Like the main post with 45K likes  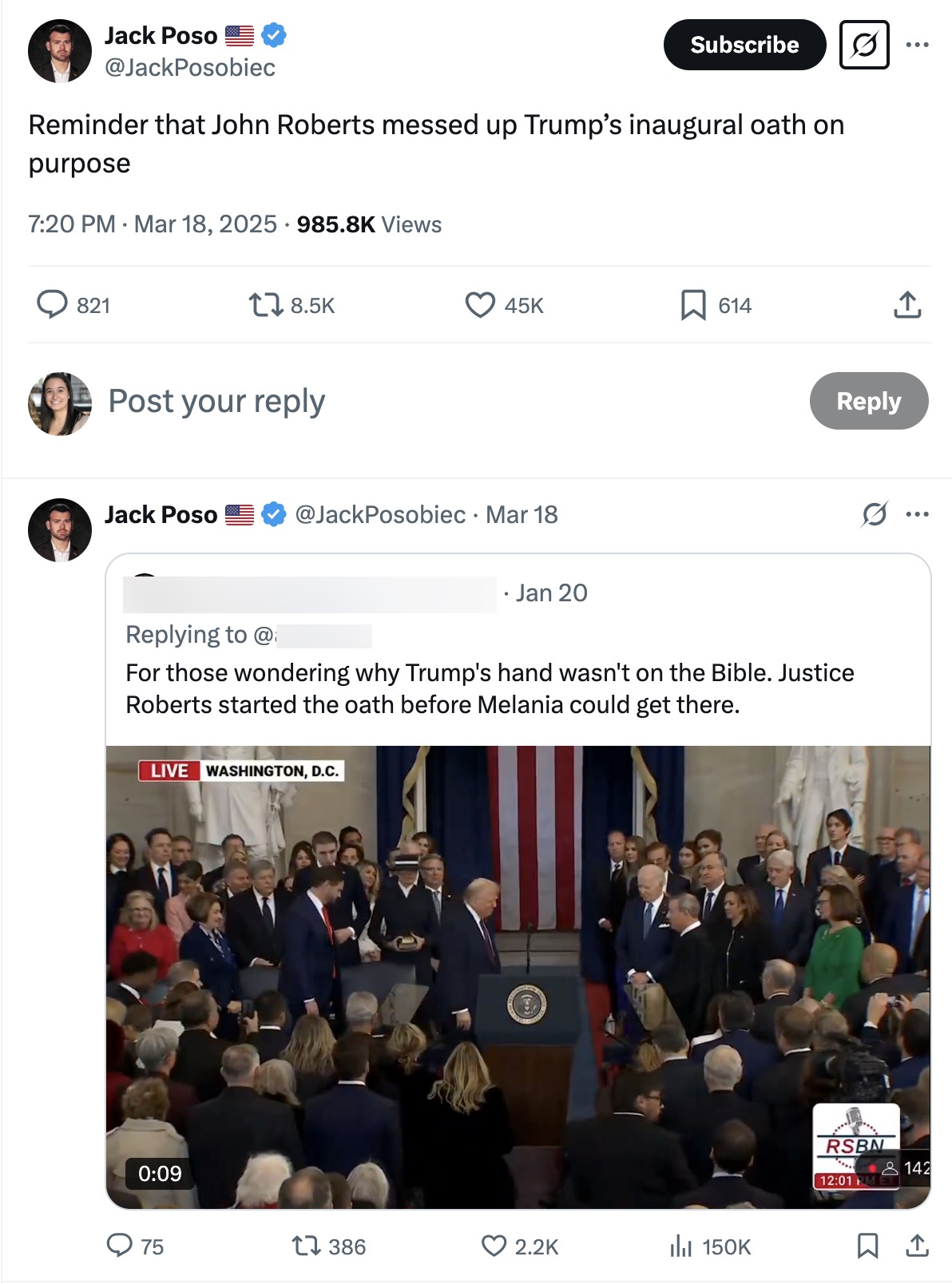tap(480, 305)
